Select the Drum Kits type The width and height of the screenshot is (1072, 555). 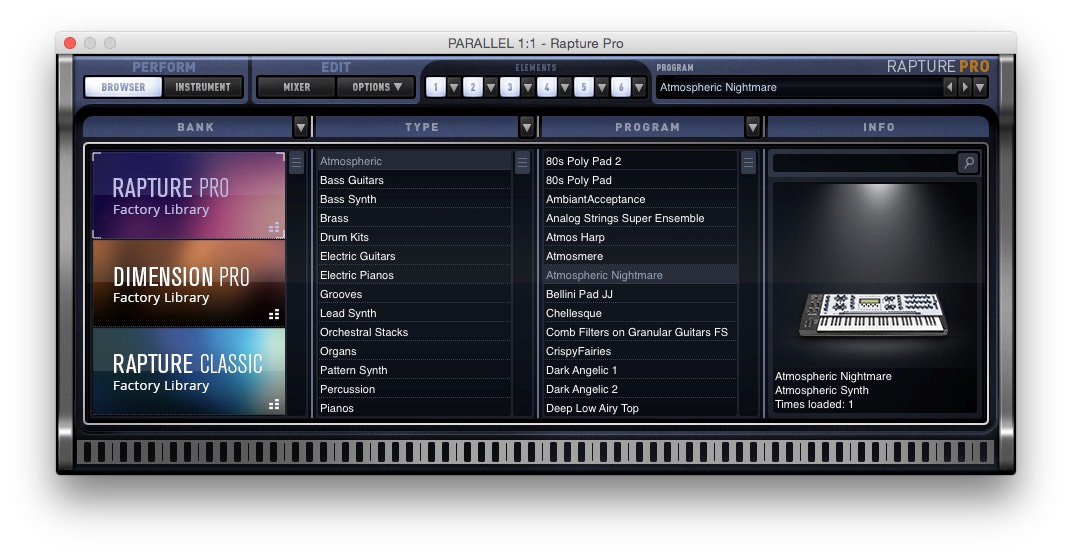pos(414,237)
